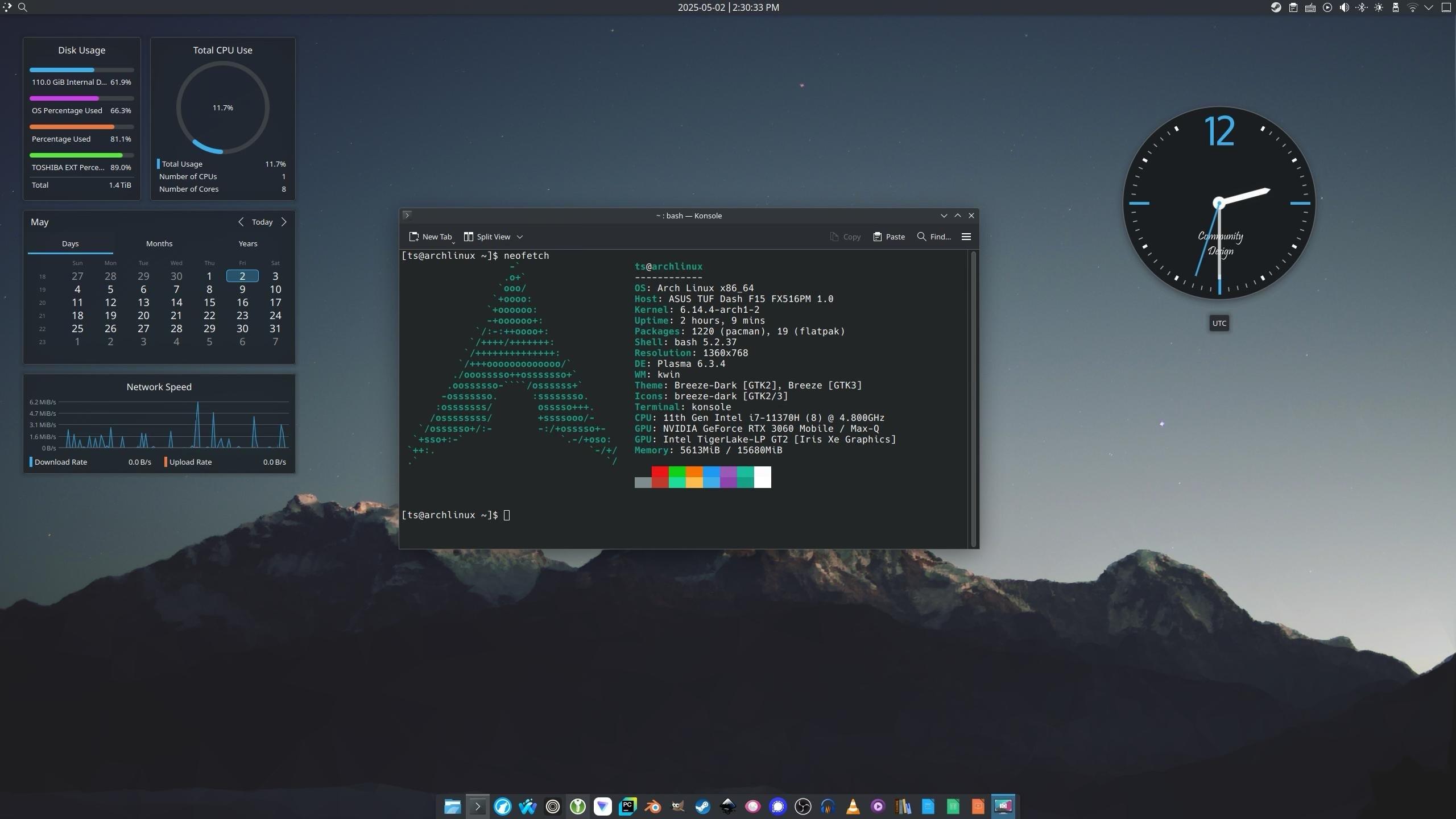Screen dimensions: 1456x819
Task: Launch the purple play-button media player in dock
Action: [x=878, y=806]
